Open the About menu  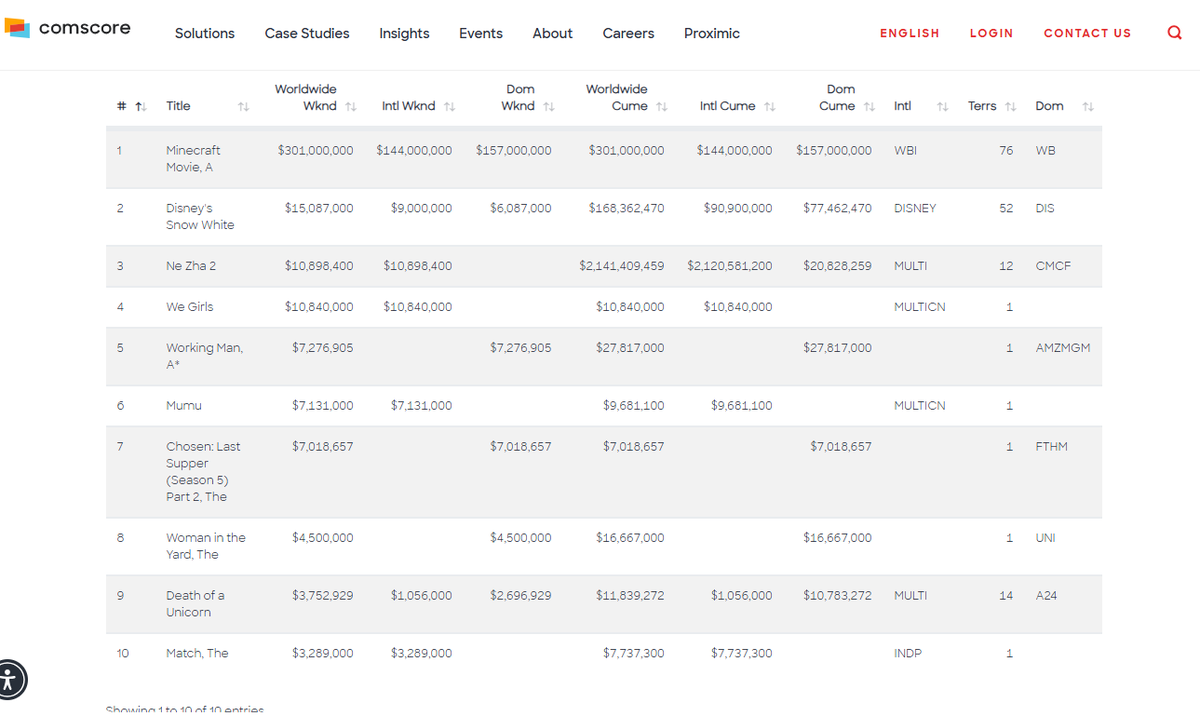(x=553, y=33)
